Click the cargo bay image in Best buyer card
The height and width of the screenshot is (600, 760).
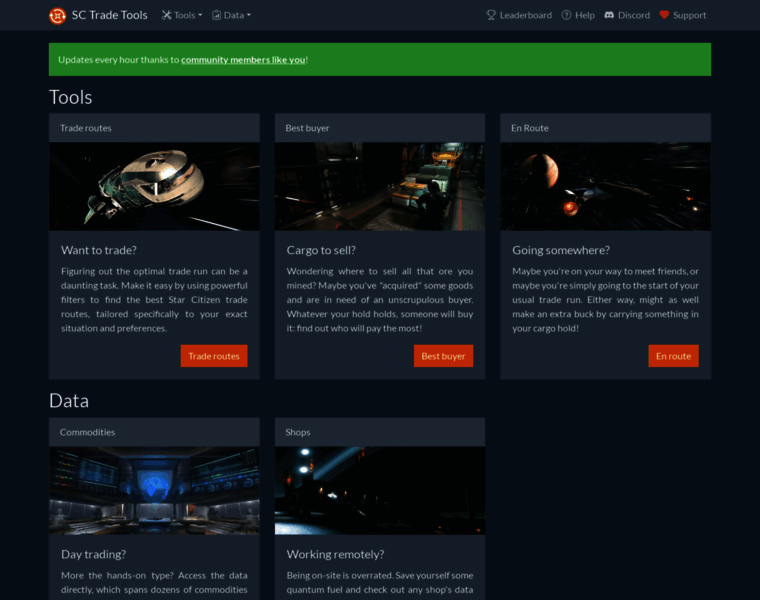380,186
